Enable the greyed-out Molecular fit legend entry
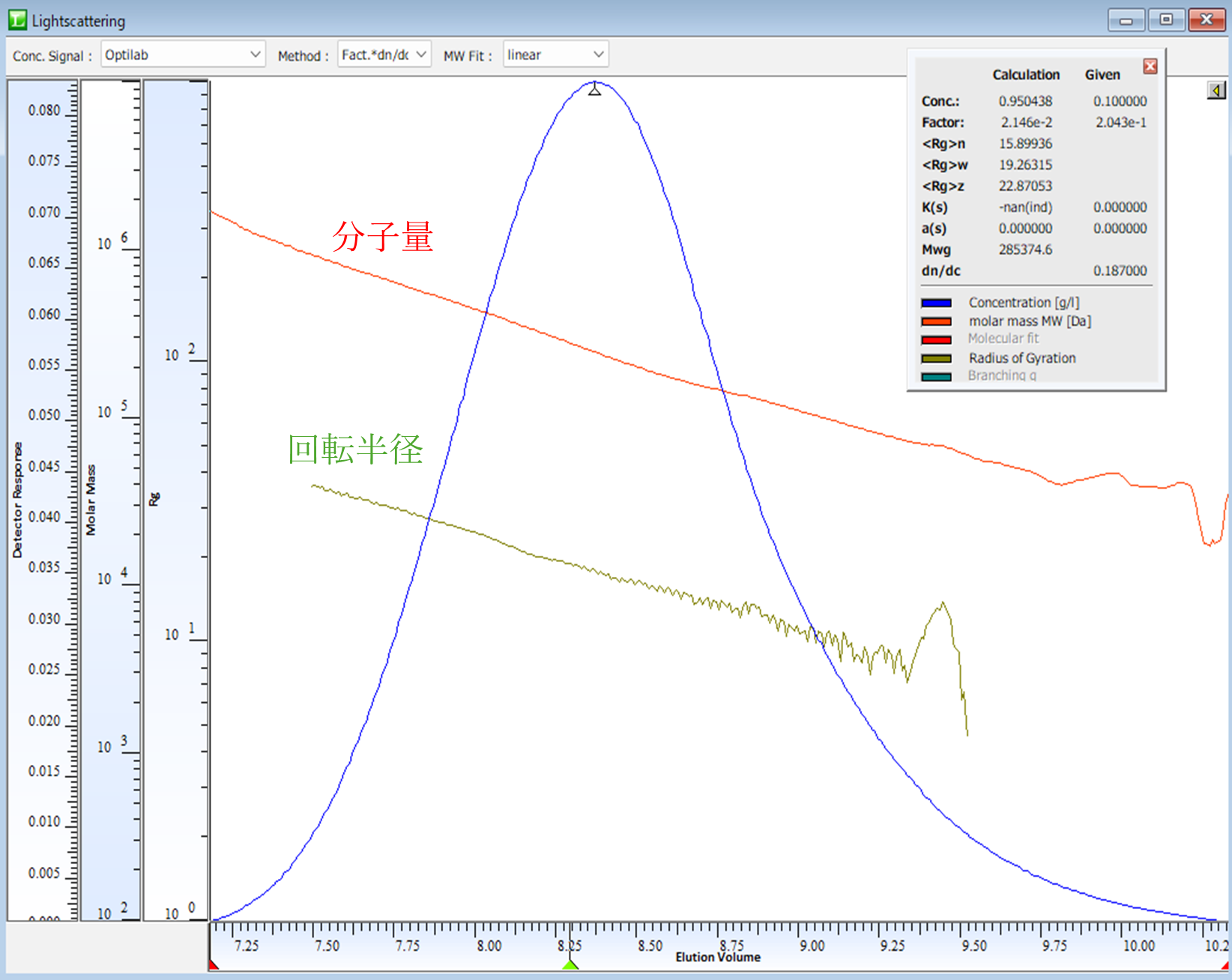Image resolution: width=1232 pixels, height=980 pixels. point(1003,339)
